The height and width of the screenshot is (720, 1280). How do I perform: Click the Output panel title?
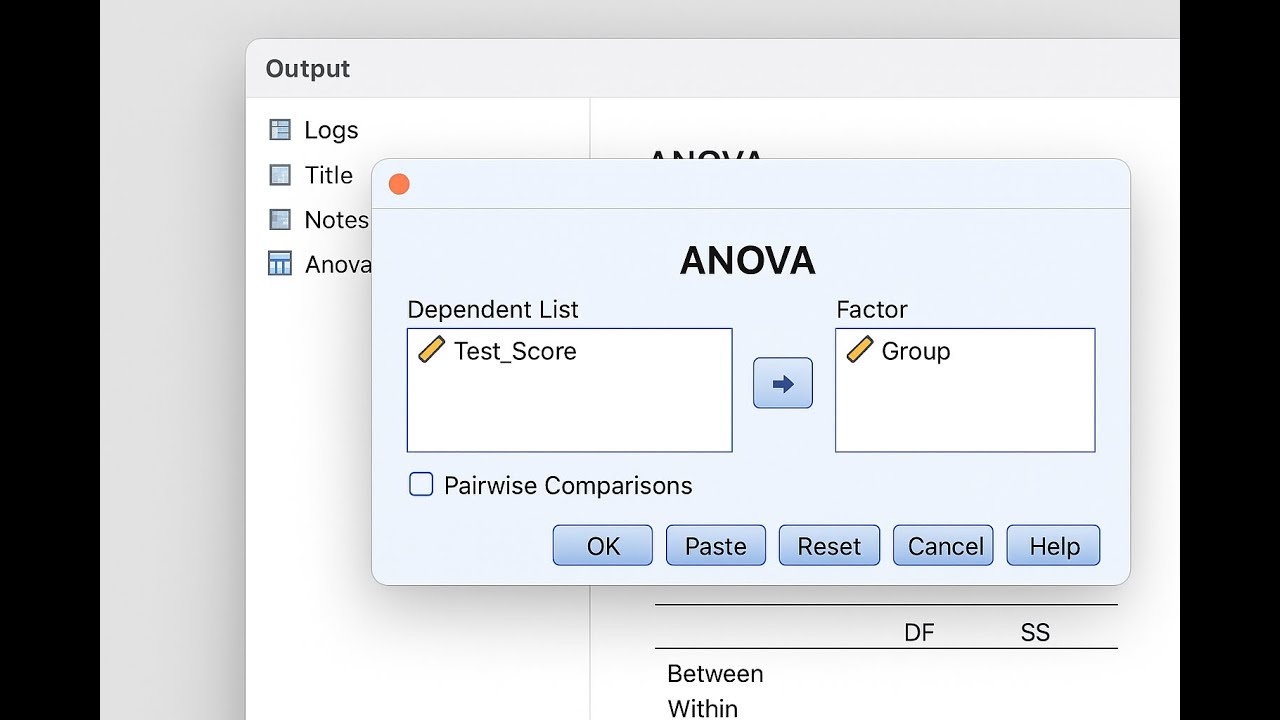[308, 69]
